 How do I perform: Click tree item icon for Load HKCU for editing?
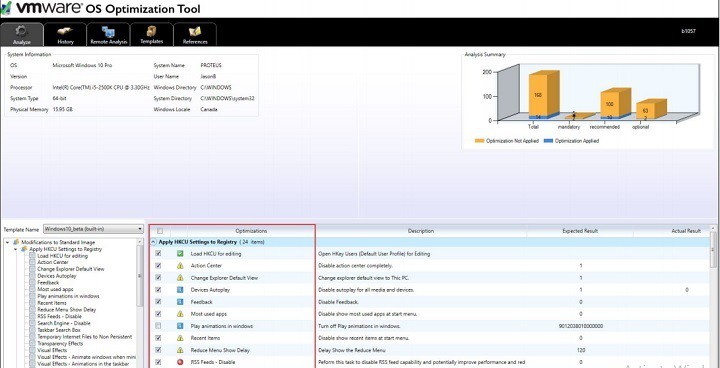pyautogui.click(x=32, y=256)
